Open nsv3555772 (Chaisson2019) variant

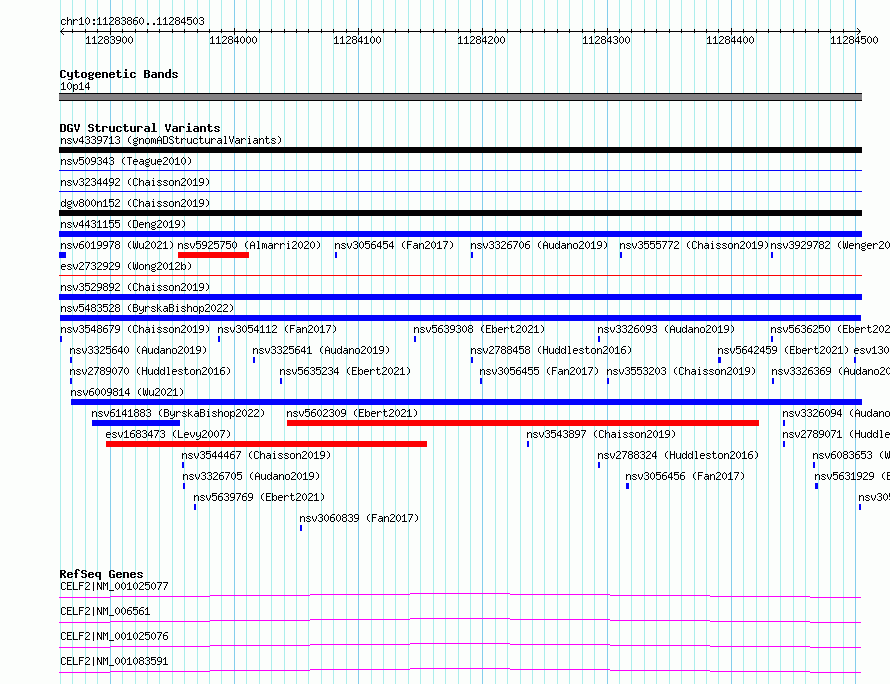pyautogui.click(x=694, y=245)
